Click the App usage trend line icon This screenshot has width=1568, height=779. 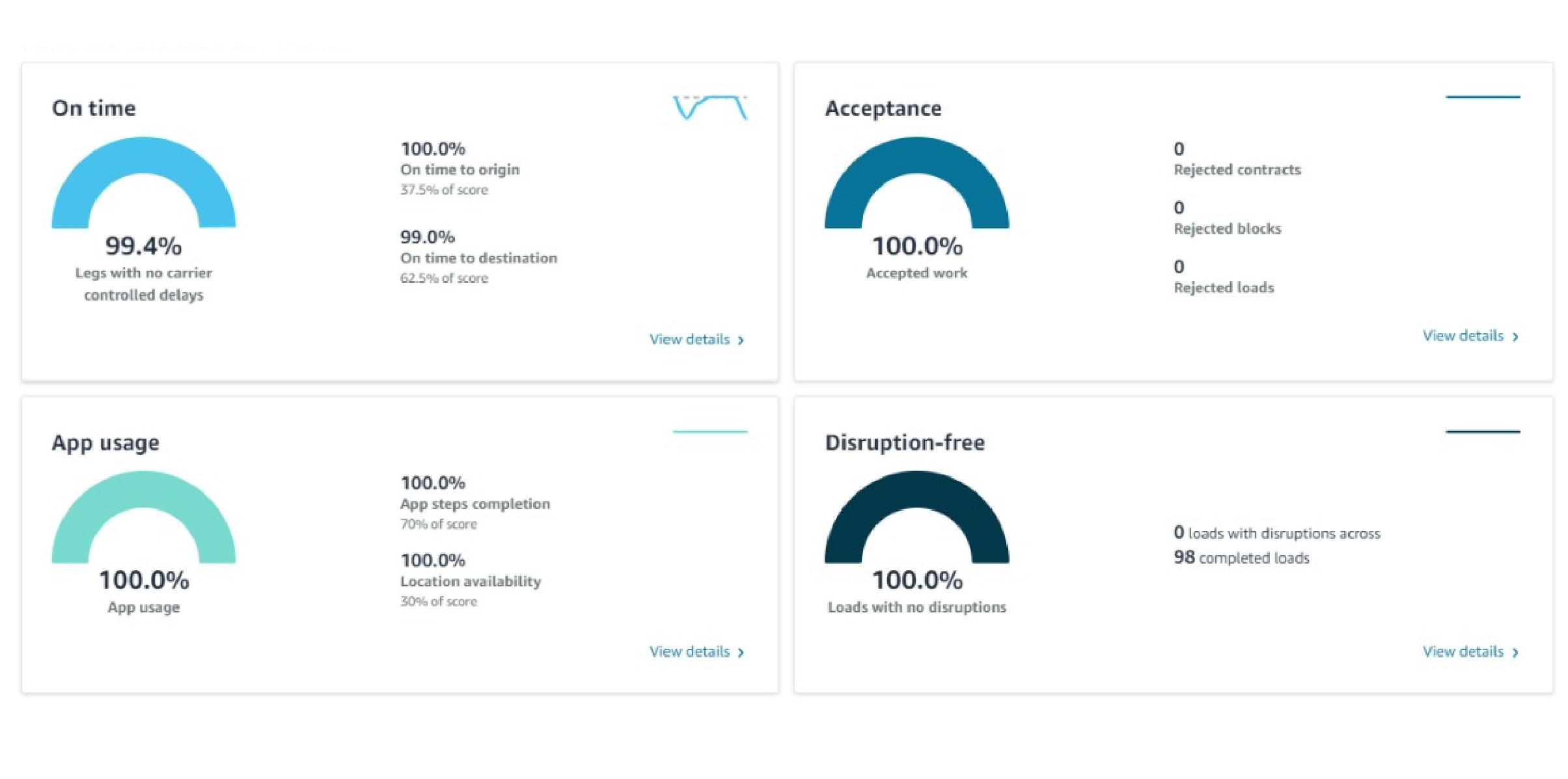709,431
